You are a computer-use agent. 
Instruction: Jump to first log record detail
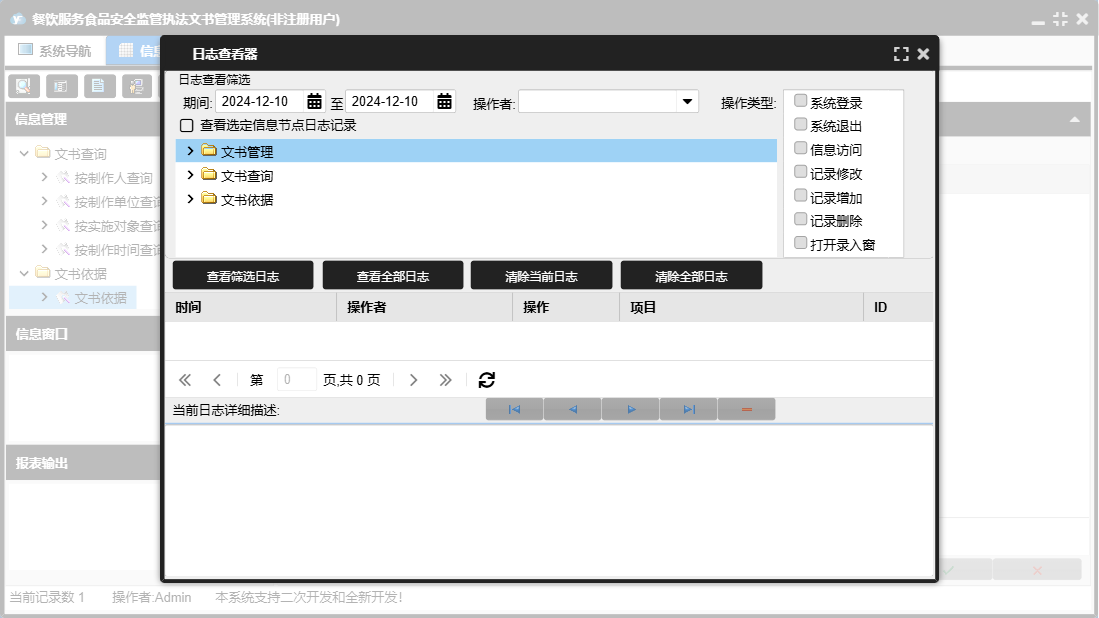tap(514, 409)
